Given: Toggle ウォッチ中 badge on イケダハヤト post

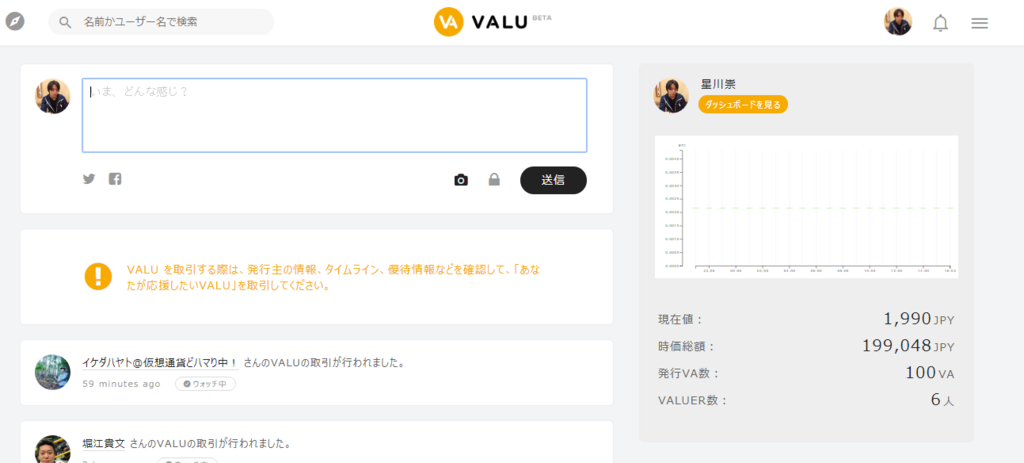Looking at the screenshot, I should (205, 383).
